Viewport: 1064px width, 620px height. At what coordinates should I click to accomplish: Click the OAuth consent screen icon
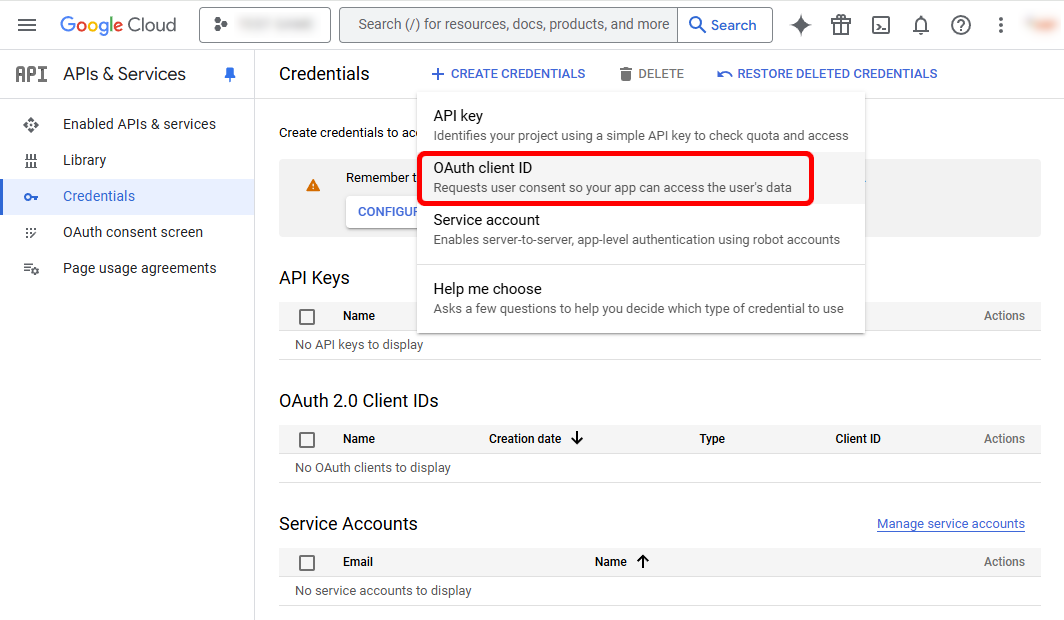(31, 233)
